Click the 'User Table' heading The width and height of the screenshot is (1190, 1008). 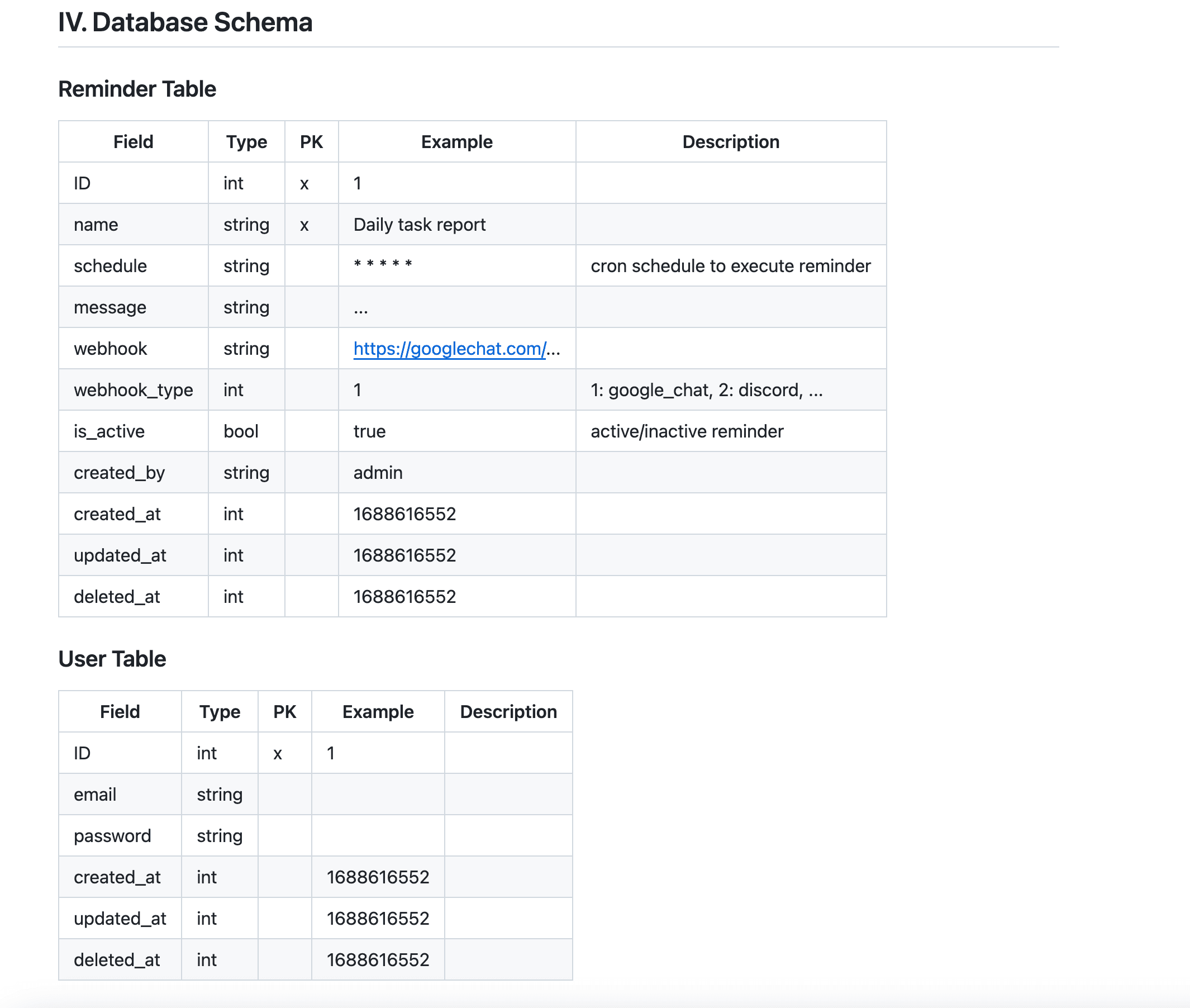[x=112, y=659]
